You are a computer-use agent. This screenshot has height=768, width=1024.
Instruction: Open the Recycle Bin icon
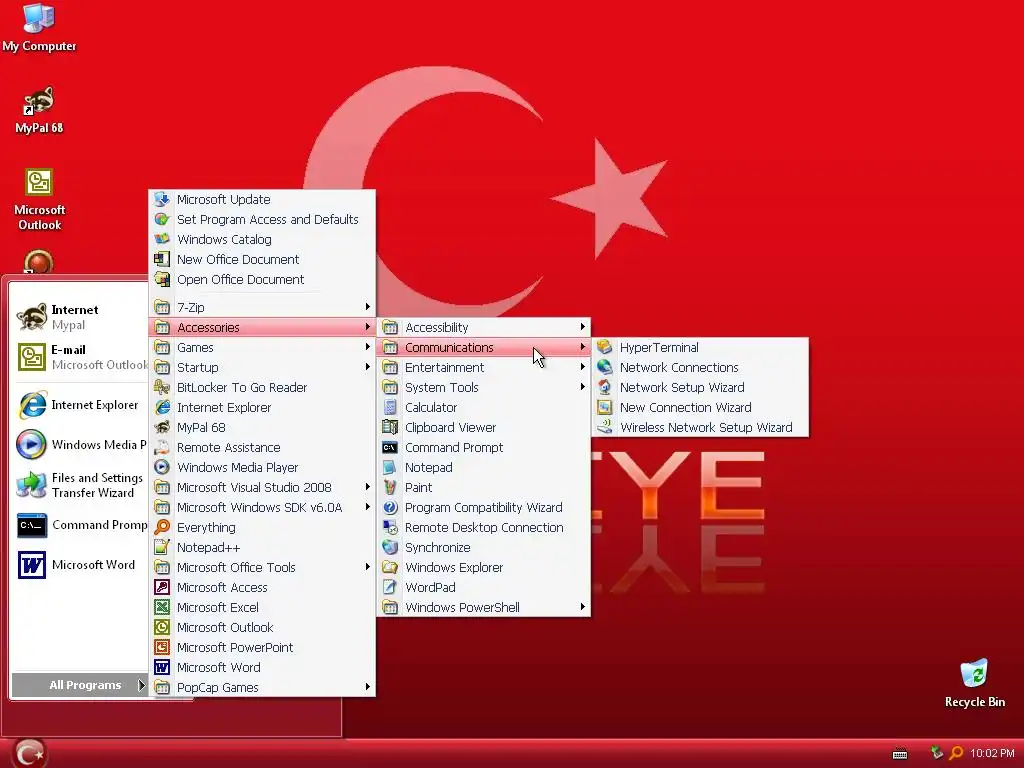(x=974, y=684)
